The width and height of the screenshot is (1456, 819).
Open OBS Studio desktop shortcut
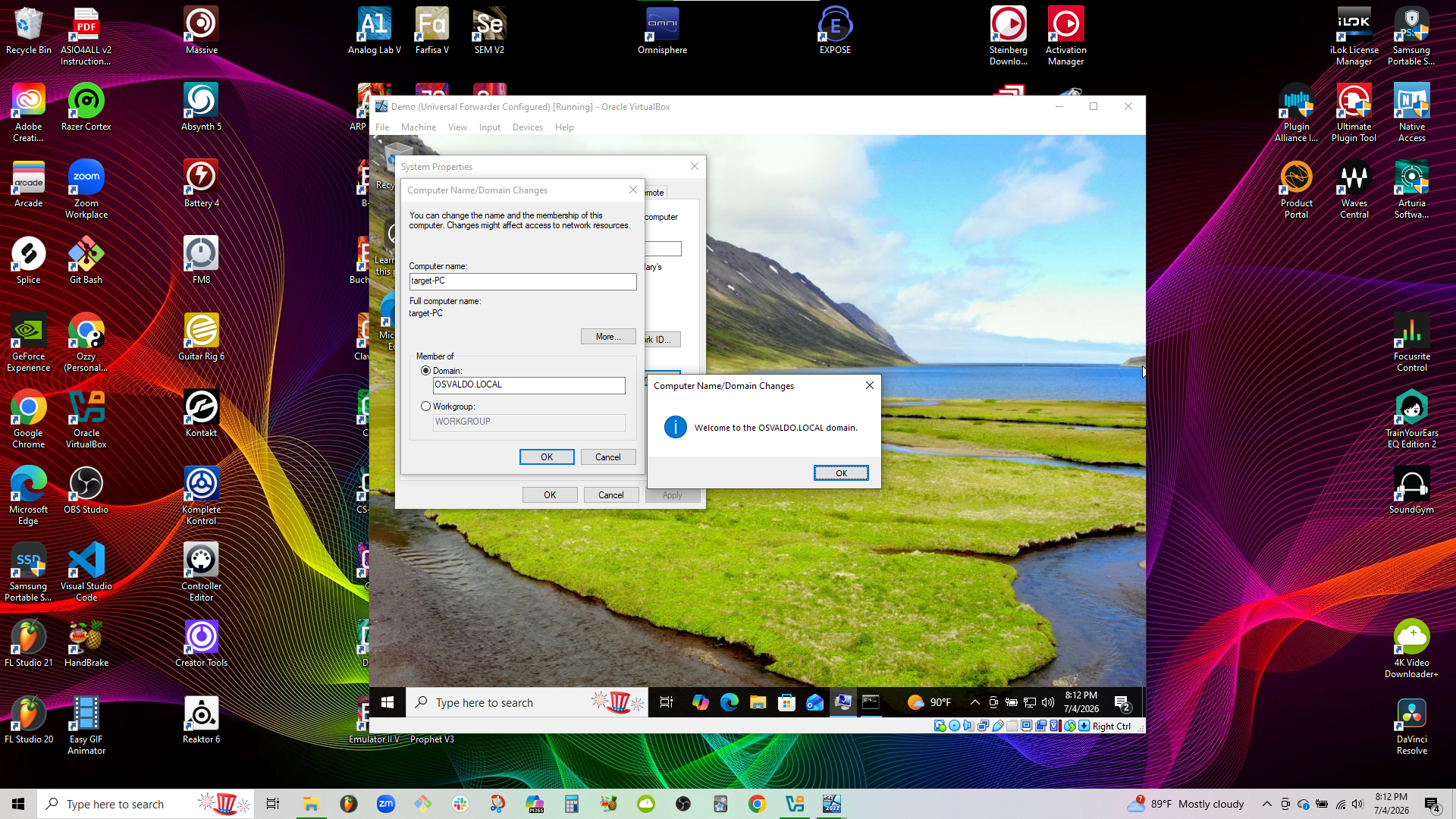click(86, 491)
